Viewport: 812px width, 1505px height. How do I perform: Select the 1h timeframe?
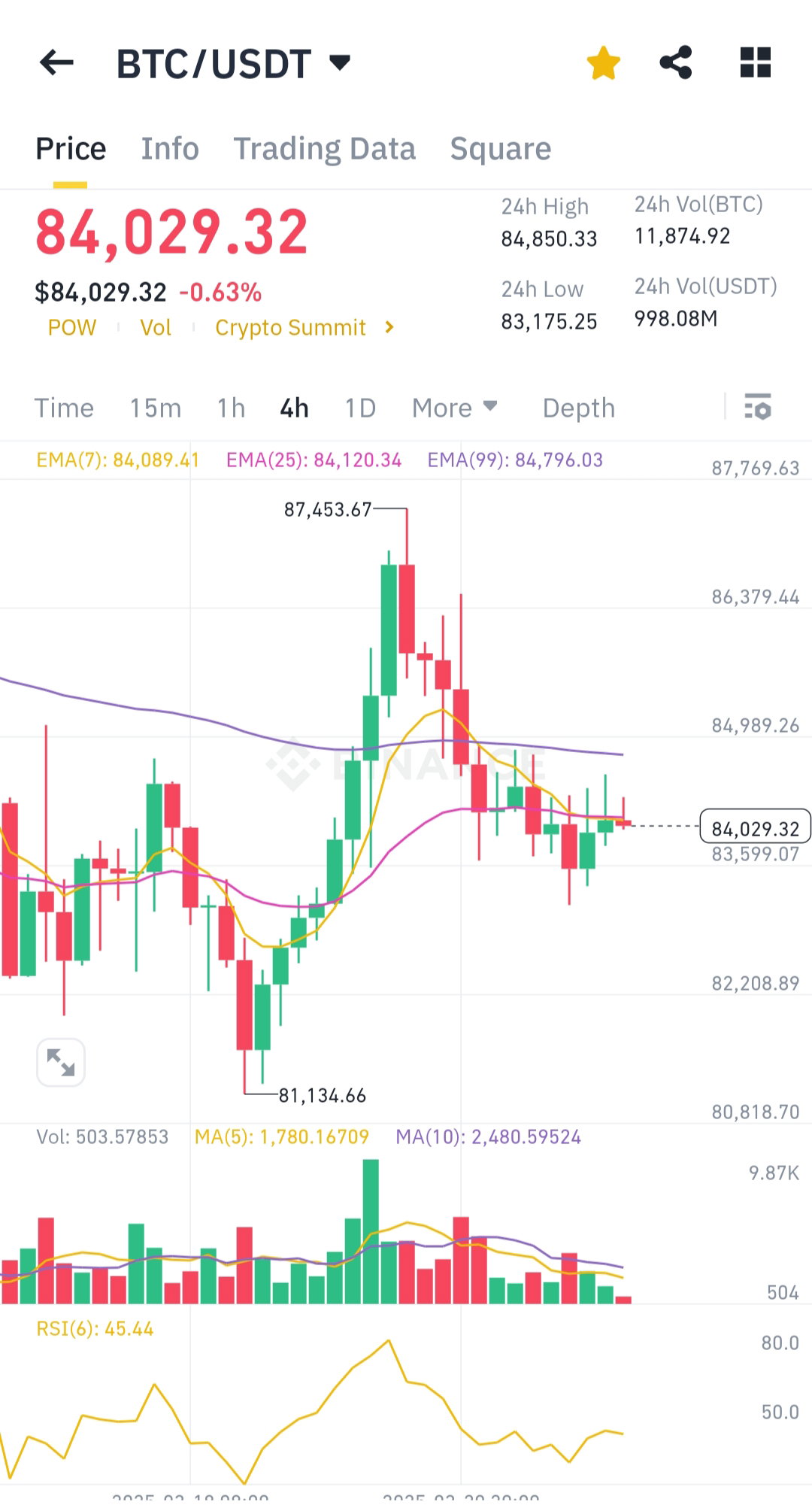pos(232,408)
